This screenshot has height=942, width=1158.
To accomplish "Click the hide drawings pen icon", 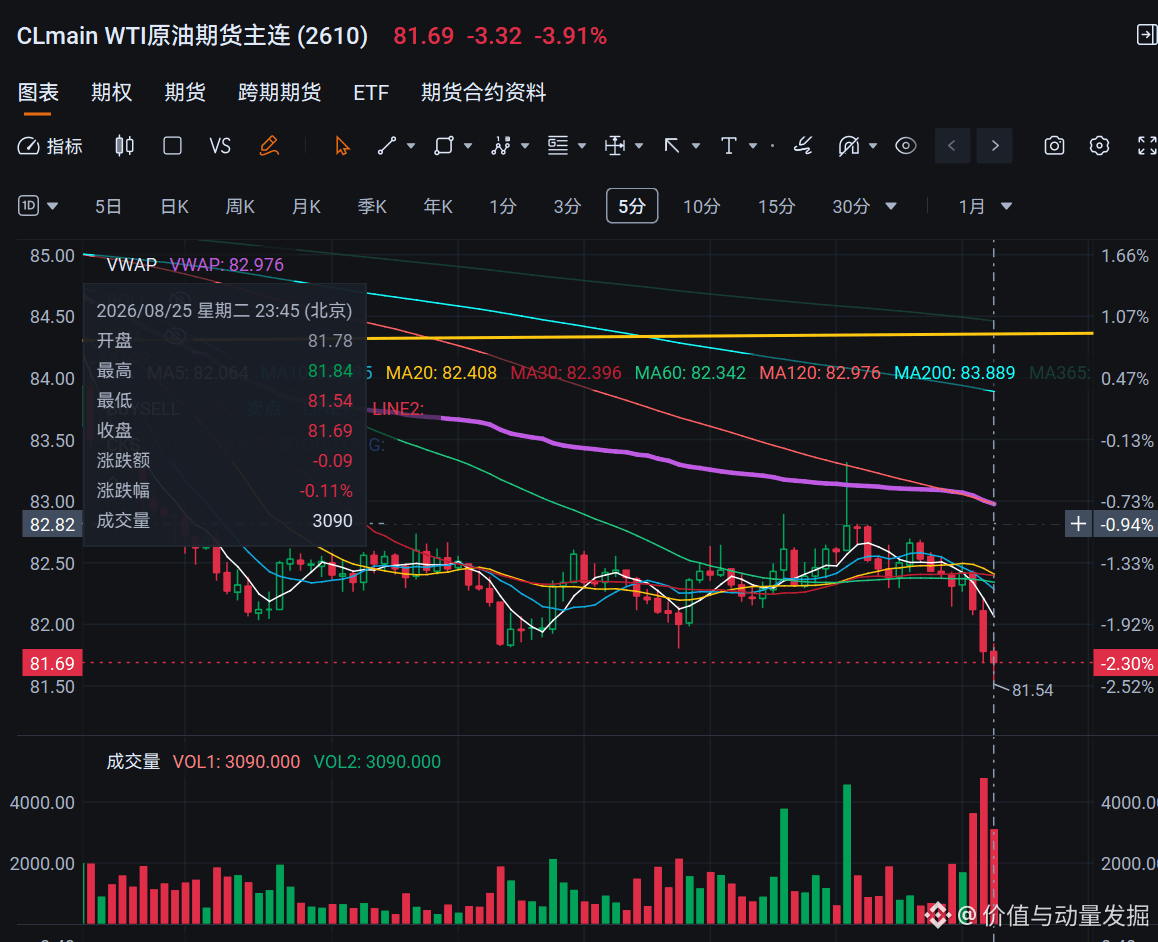I will 849,145.
